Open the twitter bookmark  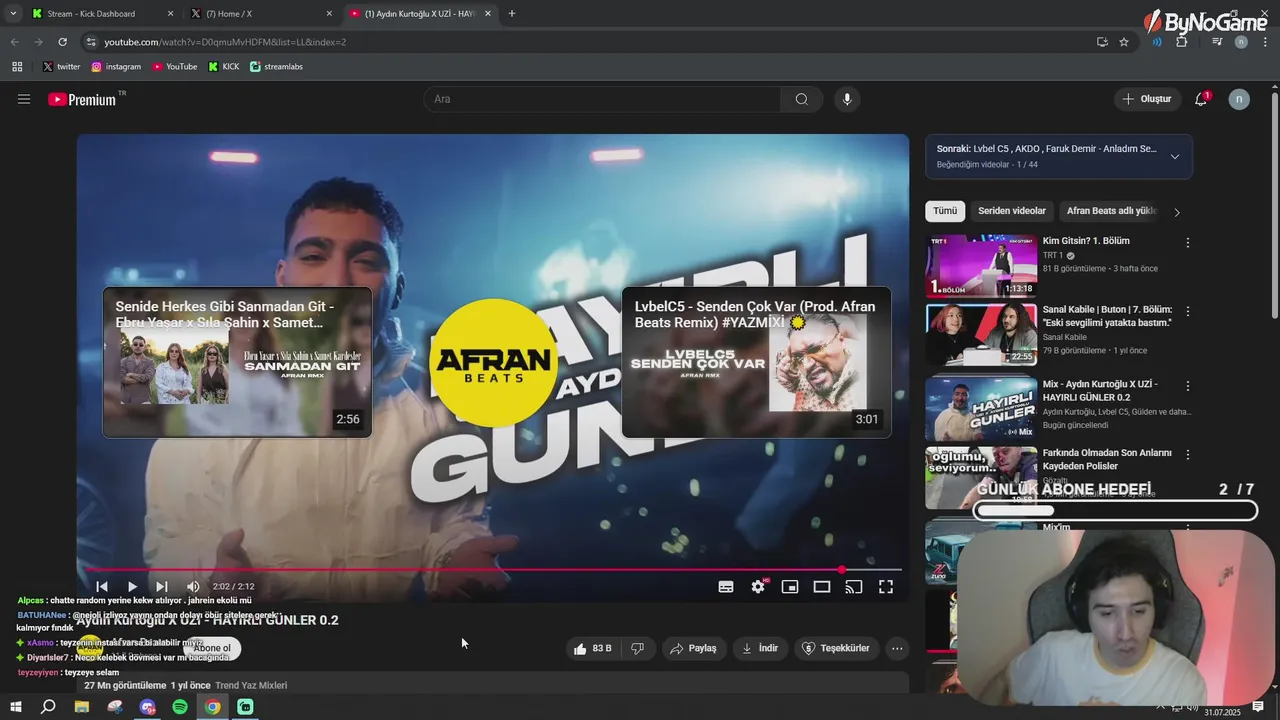61,67
